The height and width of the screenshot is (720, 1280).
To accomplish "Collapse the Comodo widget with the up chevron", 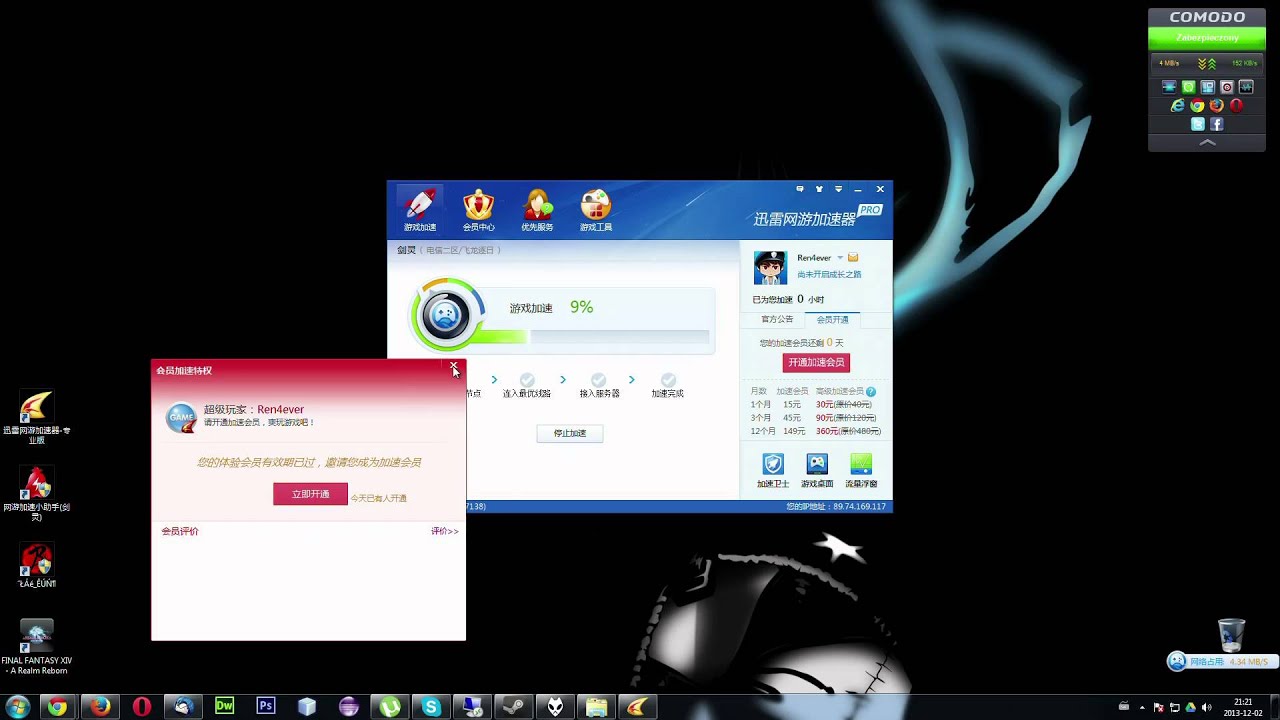I will 1207,142.
